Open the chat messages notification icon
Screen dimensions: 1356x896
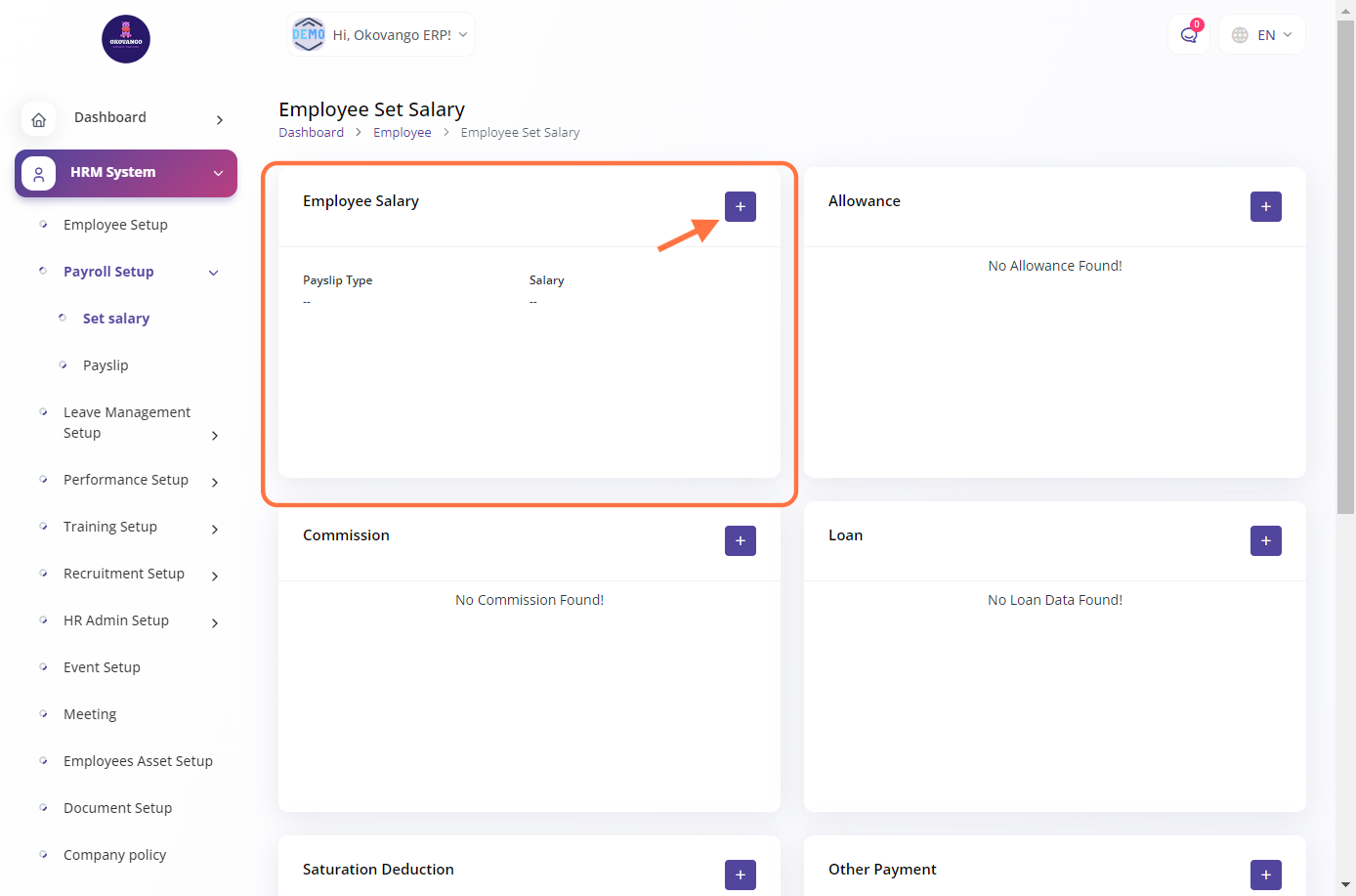pos(1189,35)
